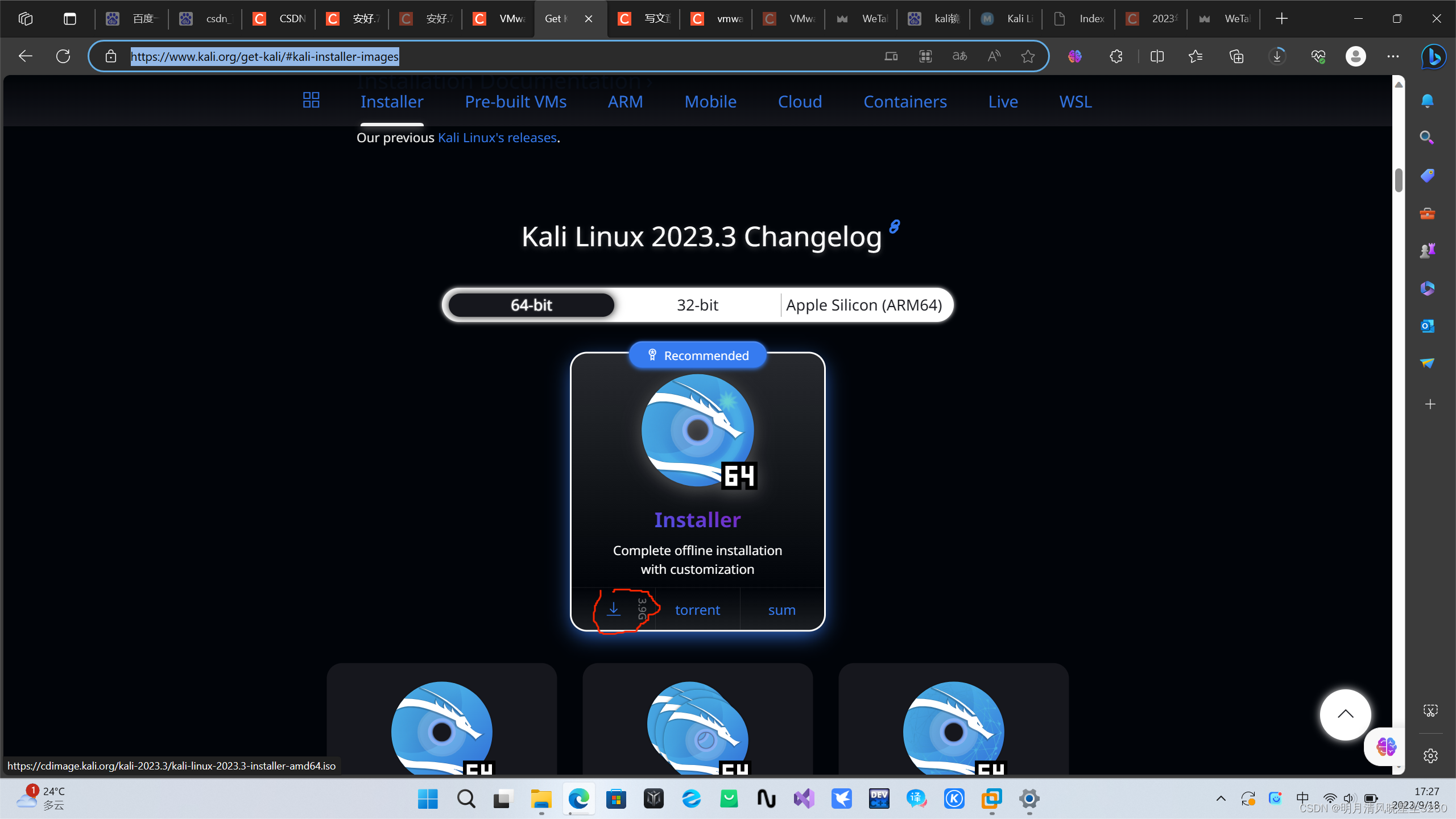Switch to the Index browser tab
The width and height of the screenshot is (1456, 819).
point(1079,19)
